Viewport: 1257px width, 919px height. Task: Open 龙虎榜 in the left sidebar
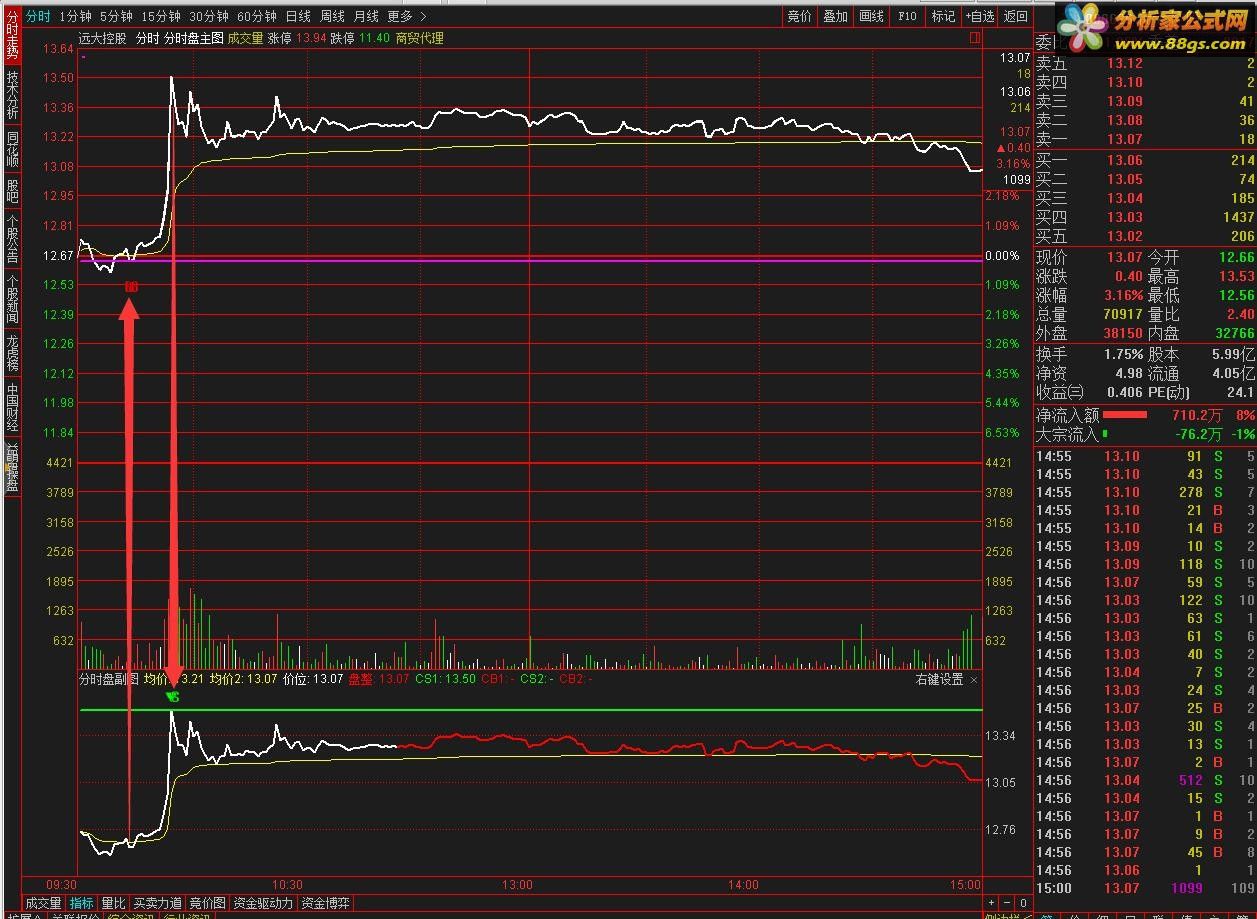(x=12, y=352)
